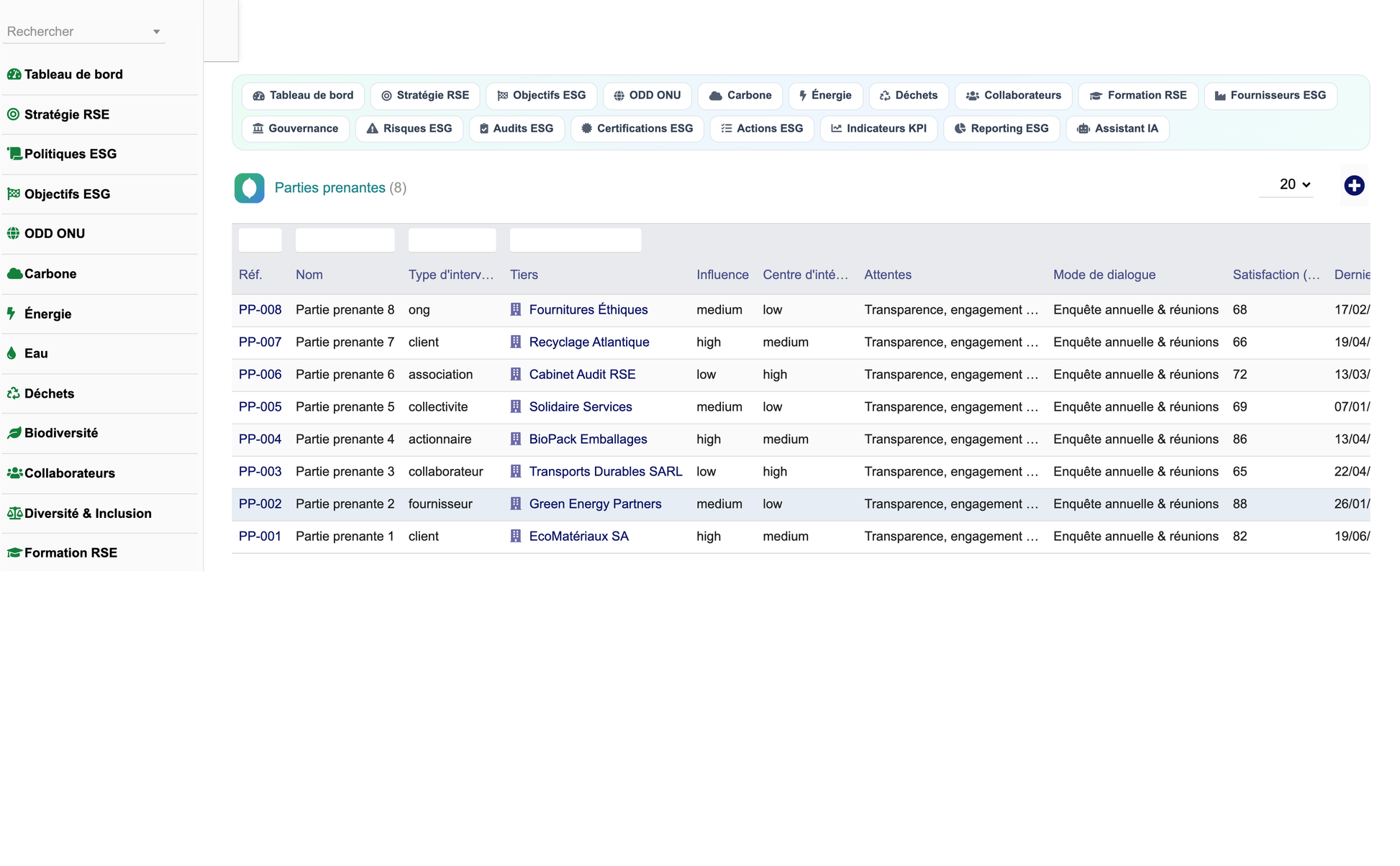Click the plus icon to add stakeholder
Viewport: 1400px width, 866px height.
pos(1354,186)
